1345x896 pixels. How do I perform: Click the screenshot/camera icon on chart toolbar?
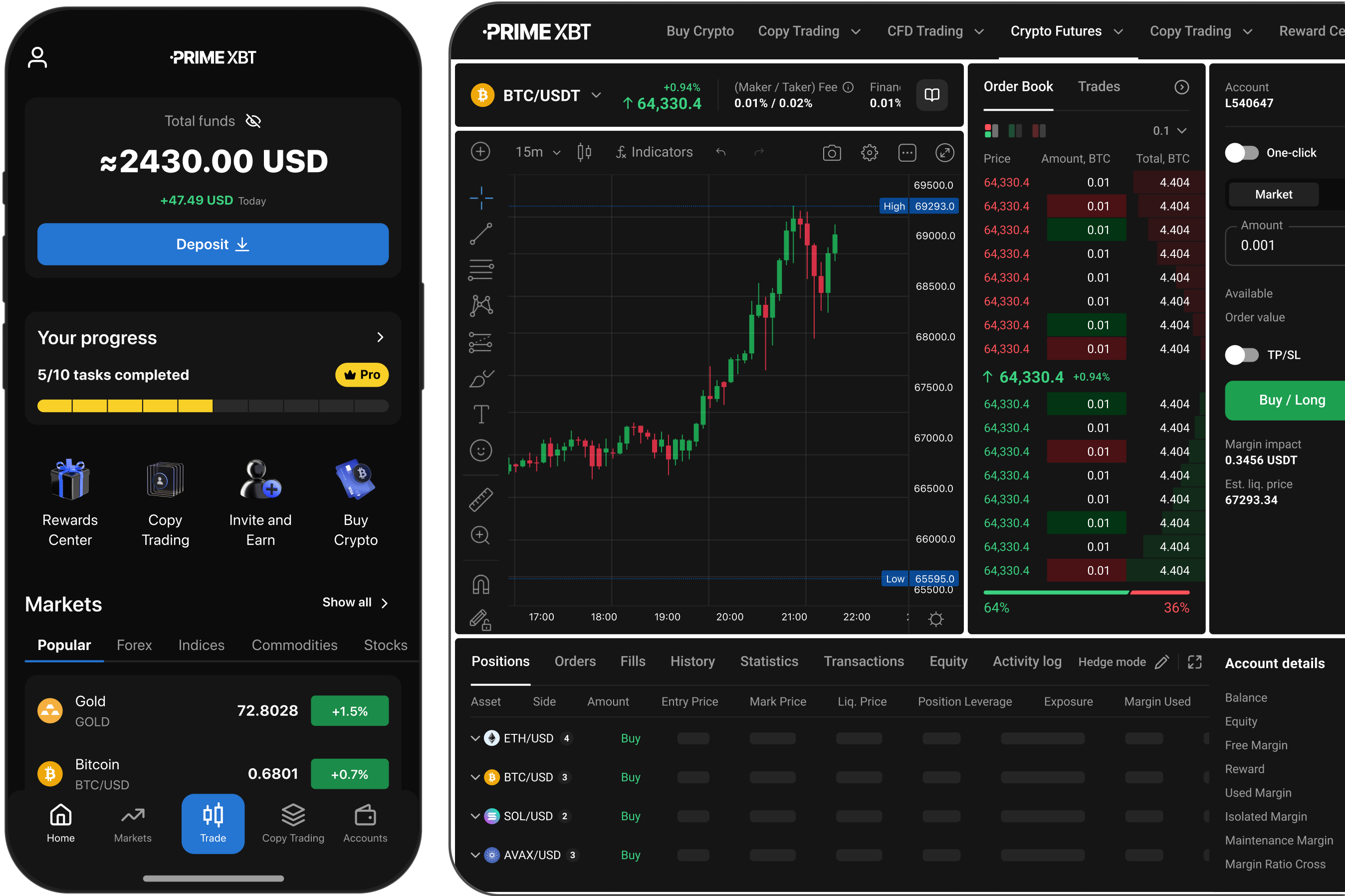tap(832, 151)
